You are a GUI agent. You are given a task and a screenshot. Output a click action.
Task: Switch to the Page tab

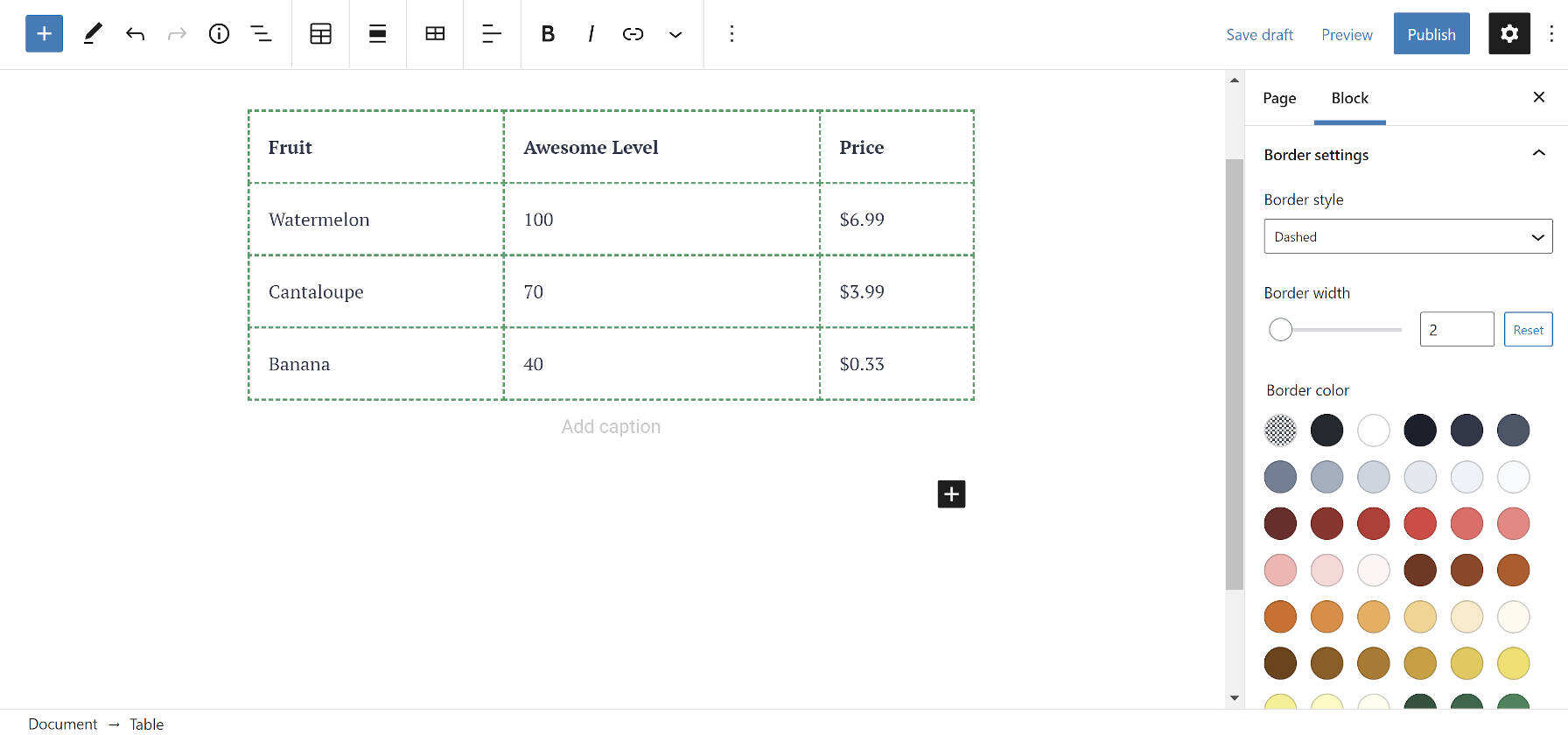coord(1278,98)
